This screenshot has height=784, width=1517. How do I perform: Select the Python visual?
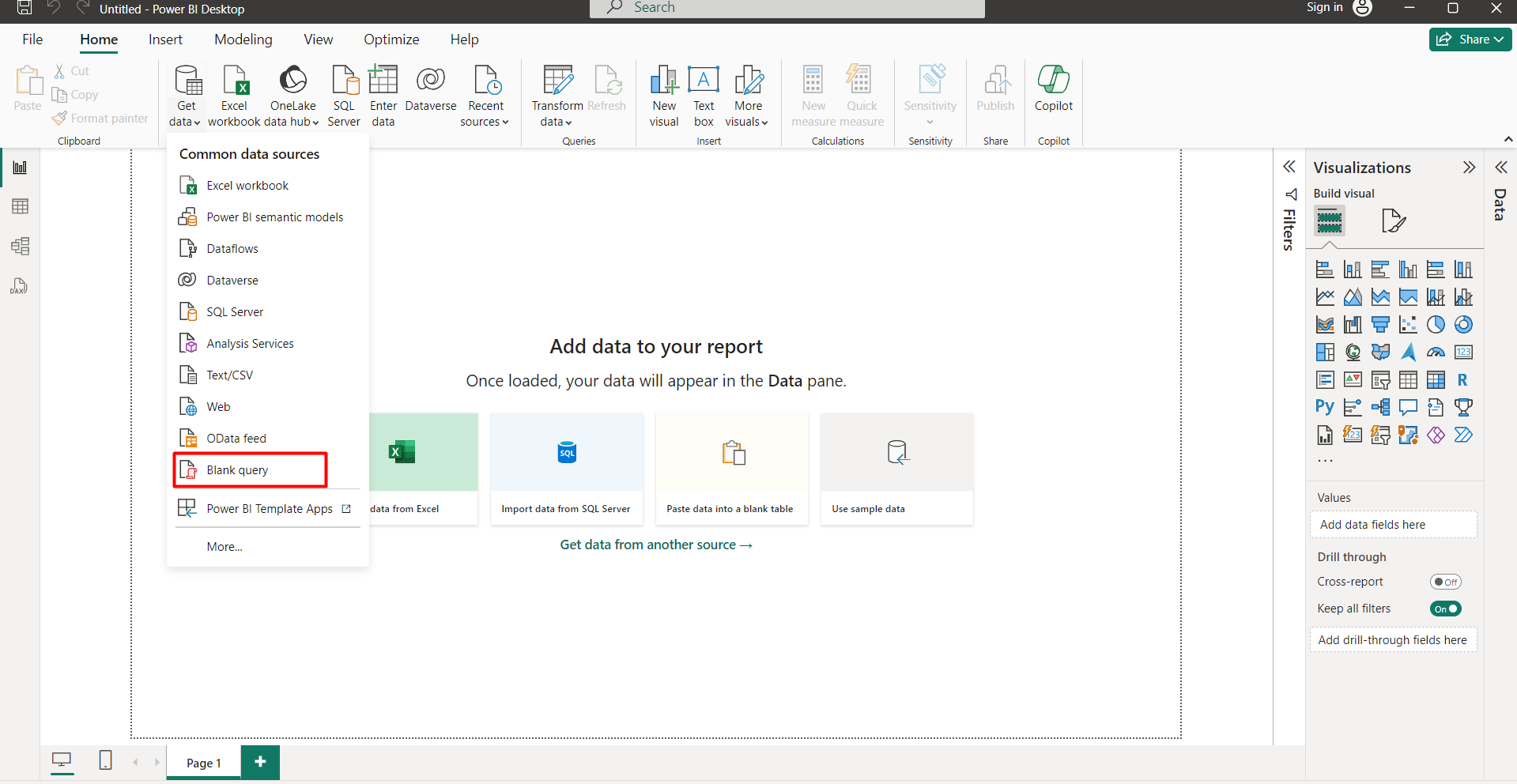pyautogui.click(x=1325, y=407)
